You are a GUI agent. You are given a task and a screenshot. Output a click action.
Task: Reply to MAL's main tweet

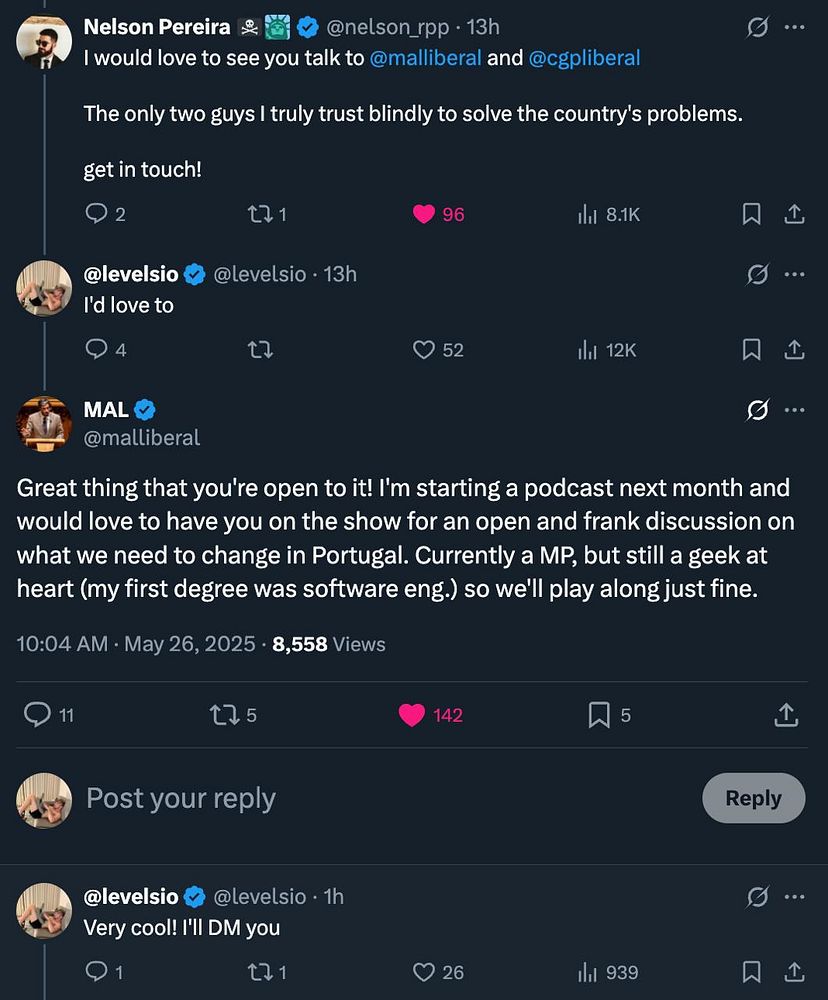point(37,714)
